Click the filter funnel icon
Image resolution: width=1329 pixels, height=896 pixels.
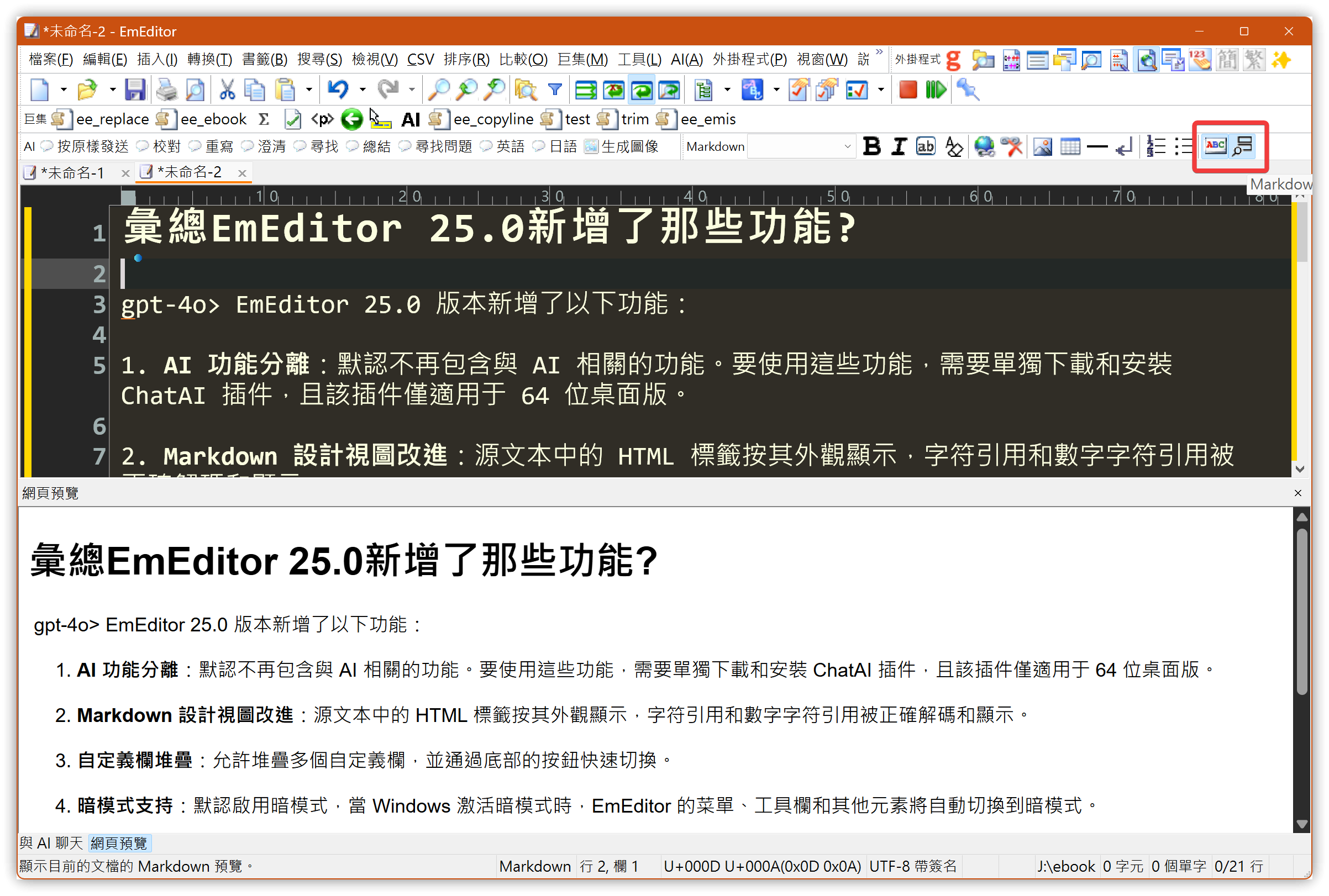click(x=554, y=89)
